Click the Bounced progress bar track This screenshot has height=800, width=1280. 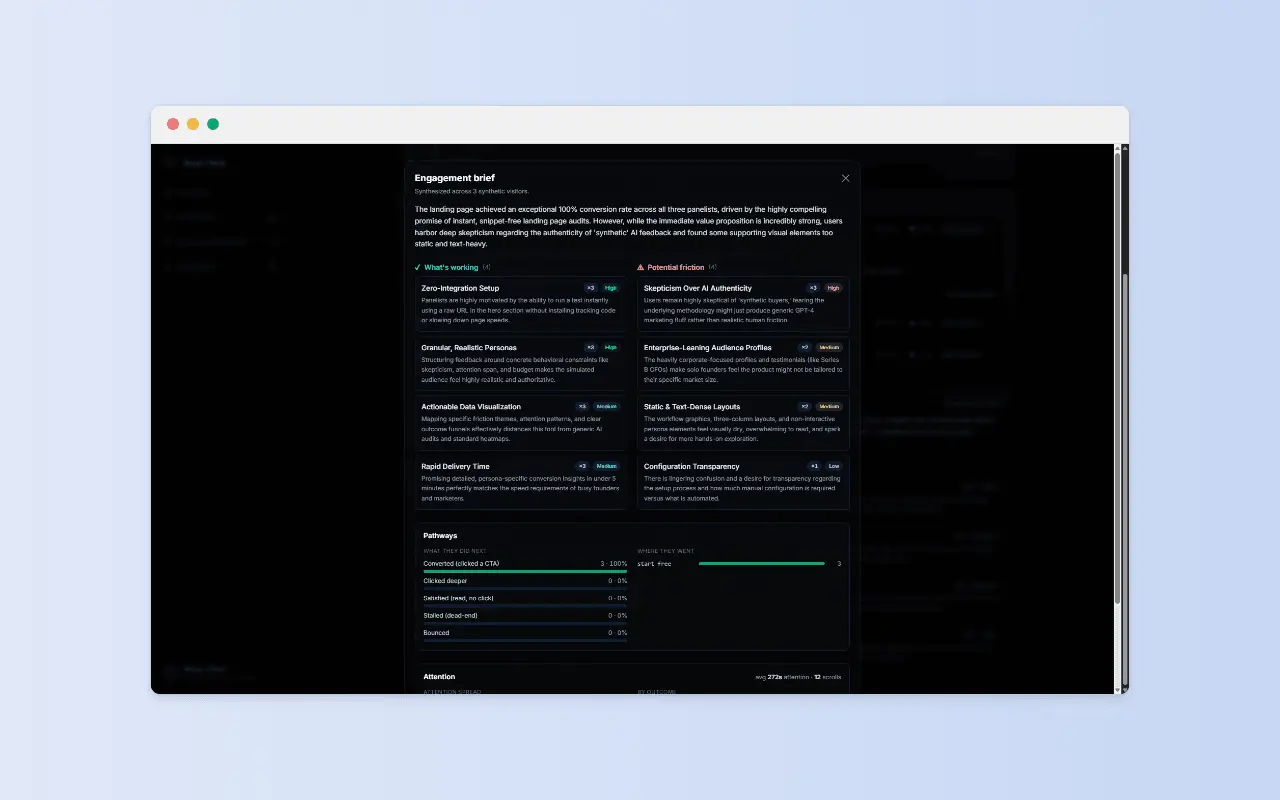pos(525,640)
